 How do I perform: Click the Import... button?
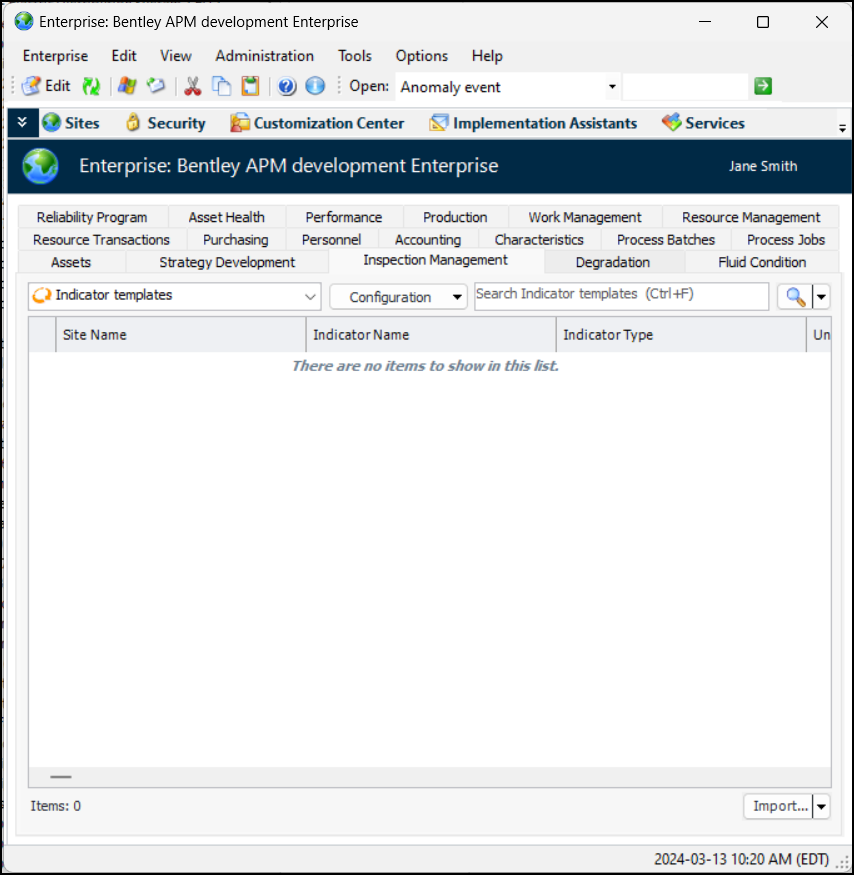click(x=779, y=806)
